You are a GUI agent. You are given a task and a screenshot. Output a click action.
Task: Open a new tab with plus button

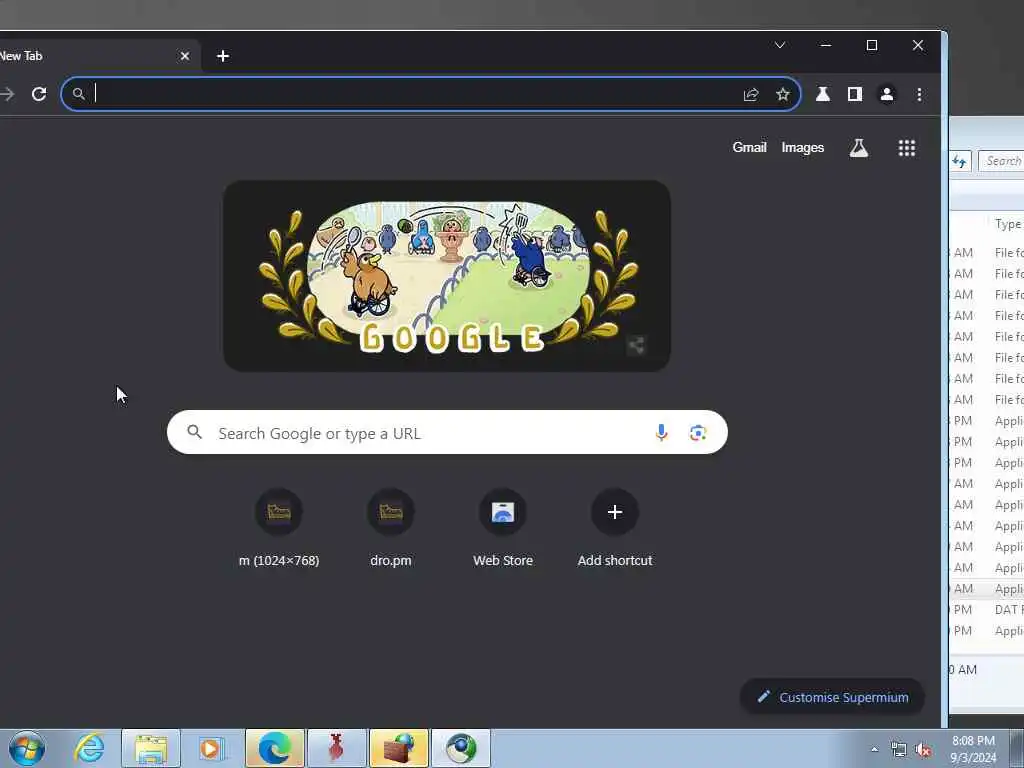tap(223, 56)
